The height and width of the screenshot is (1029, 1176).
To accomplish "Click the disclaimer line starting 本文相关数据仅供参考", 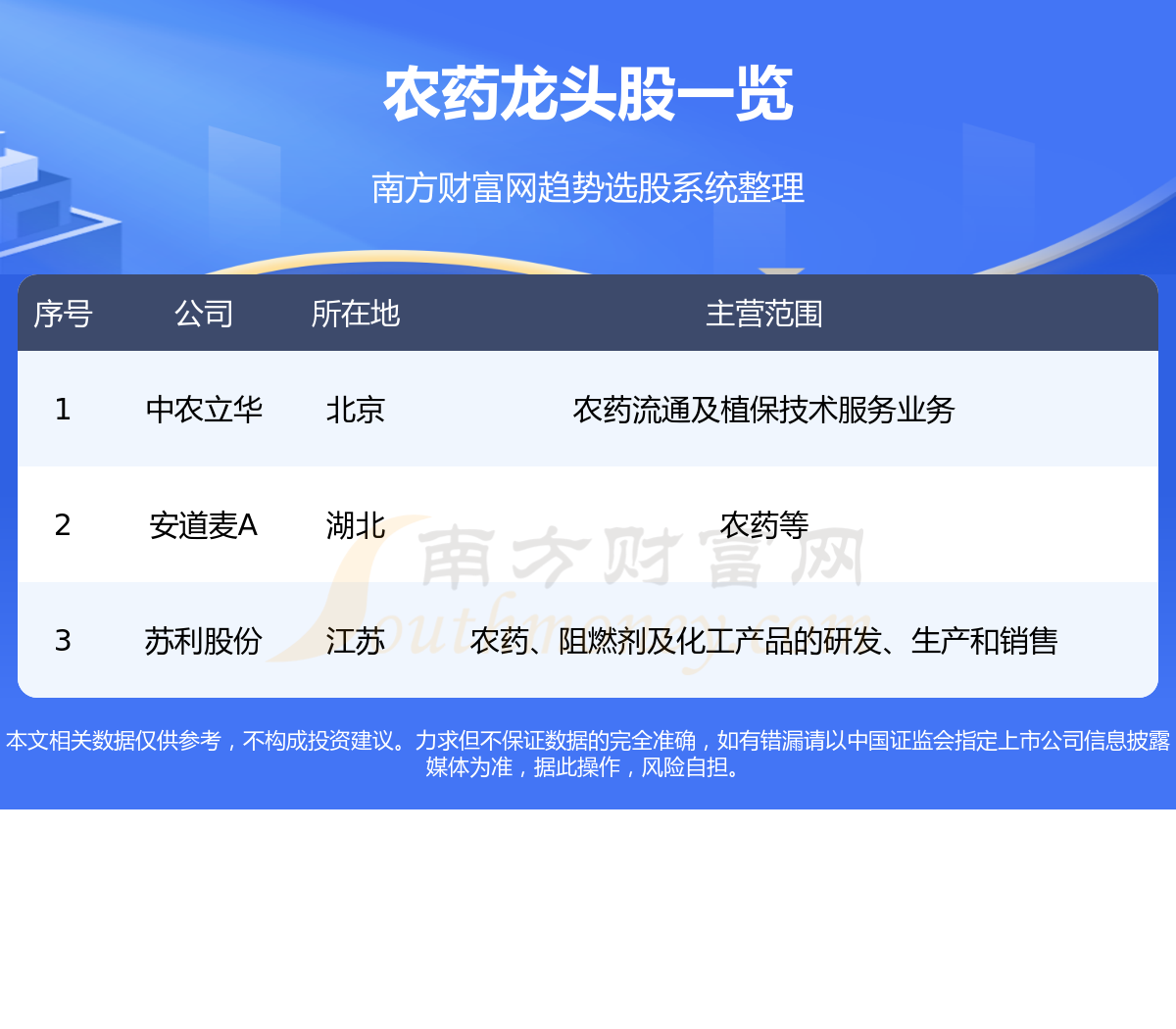I will tap(588, 741).
